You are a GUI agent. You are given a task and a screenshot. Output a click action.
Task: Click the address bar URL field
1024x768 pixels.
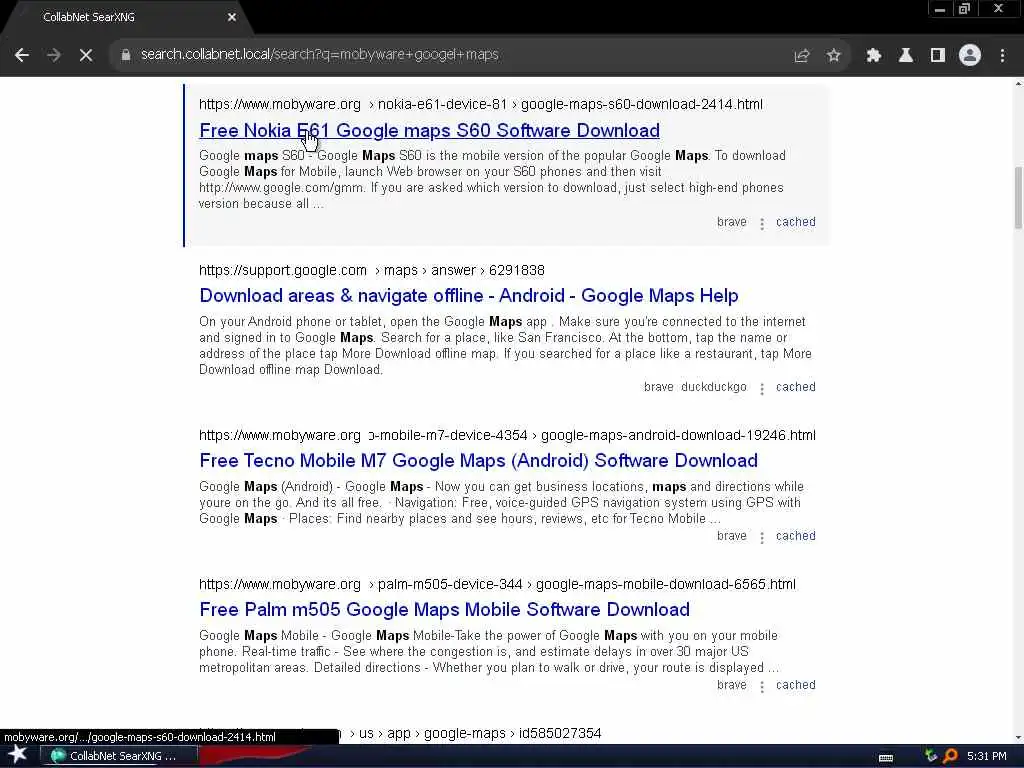[x=457, y=54]
